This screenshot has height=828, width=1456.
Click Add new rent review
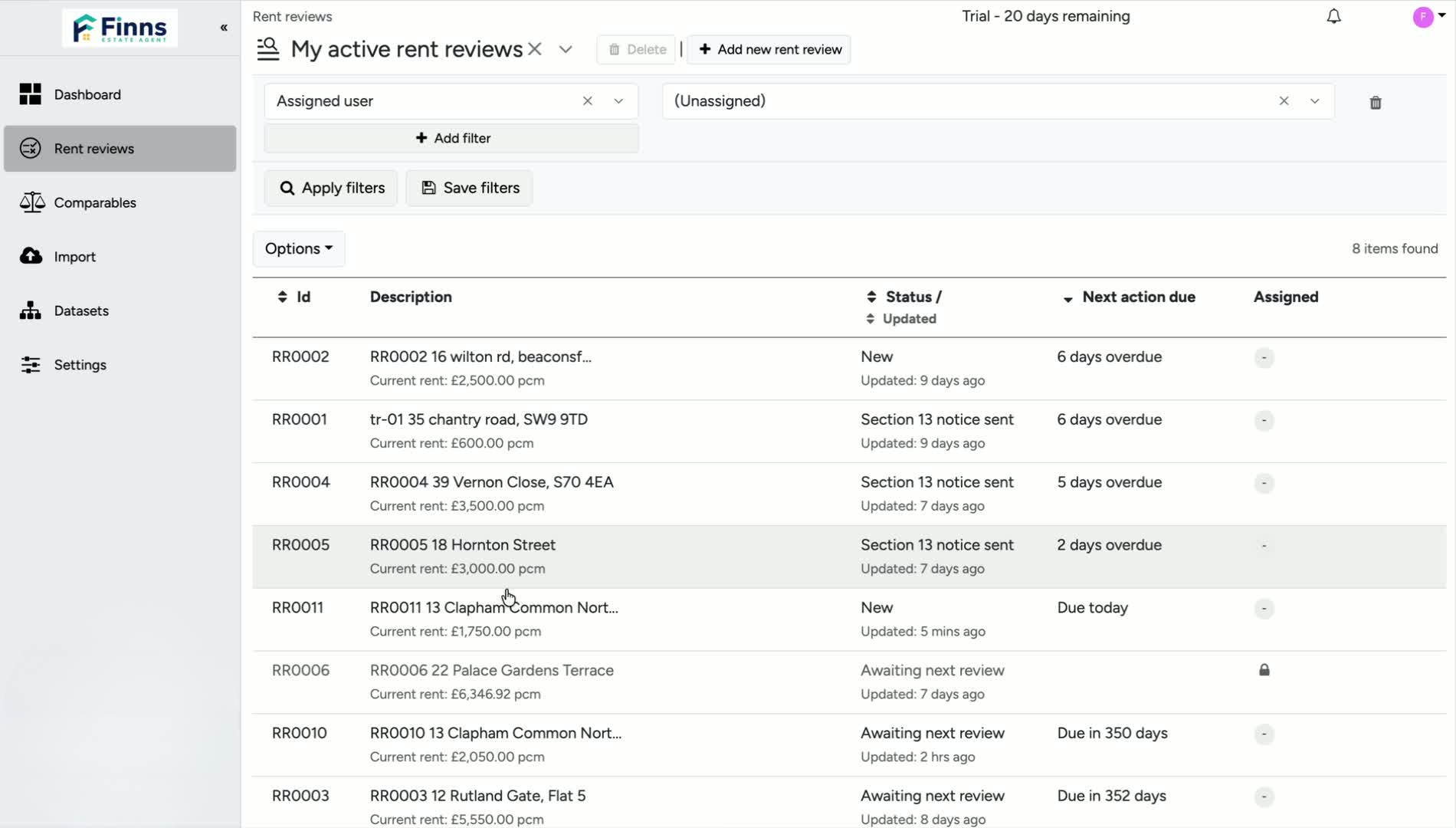(x=769, y=49)
